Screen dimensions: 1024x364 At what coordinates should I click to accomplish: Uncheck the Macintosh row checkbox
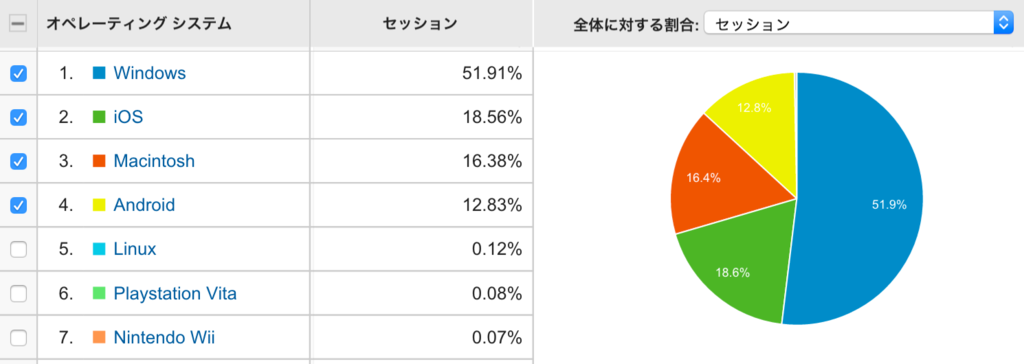[18, 161]
